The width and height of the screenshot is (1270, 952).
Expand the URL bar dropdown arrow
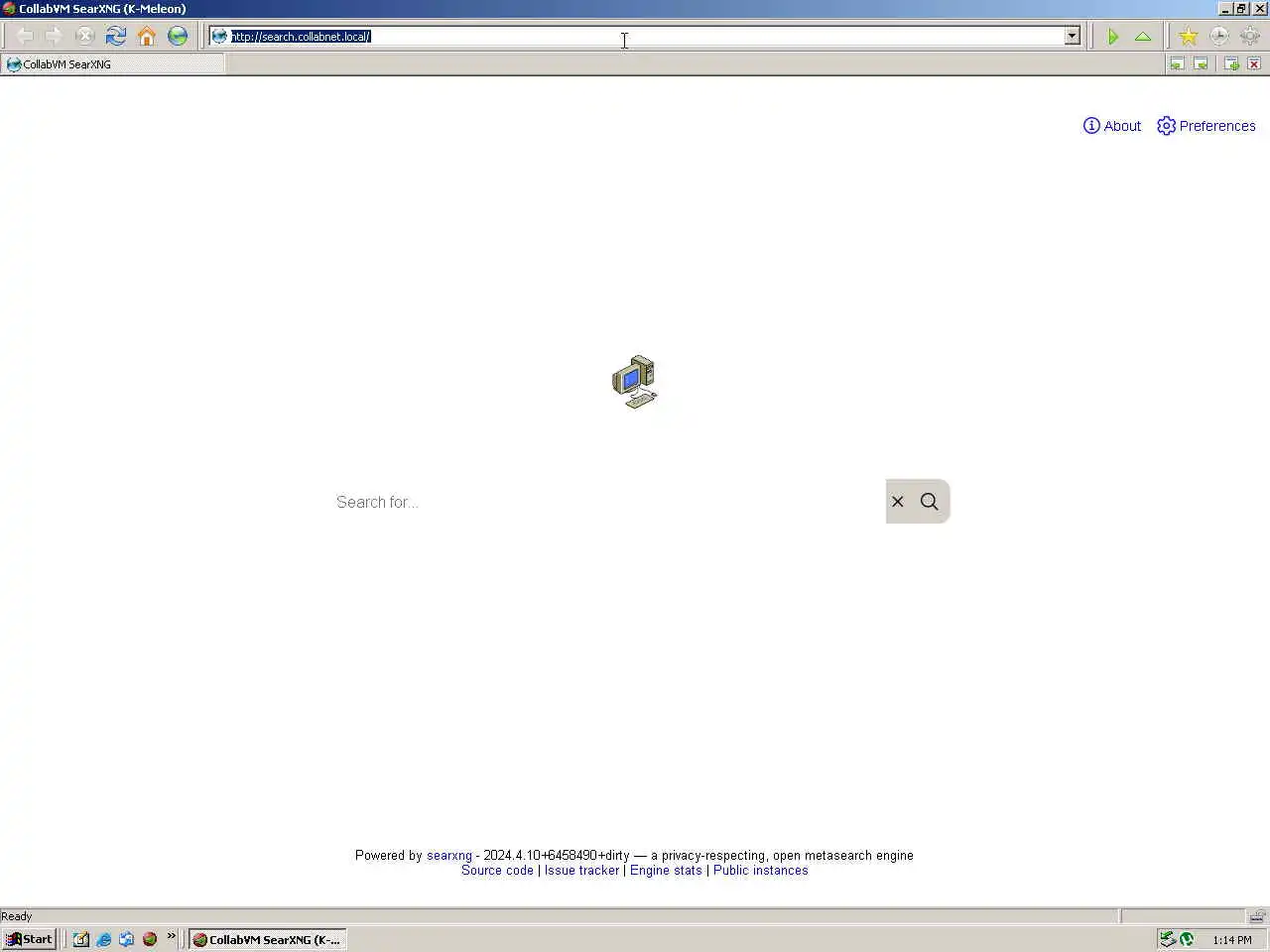[1072, 37]
